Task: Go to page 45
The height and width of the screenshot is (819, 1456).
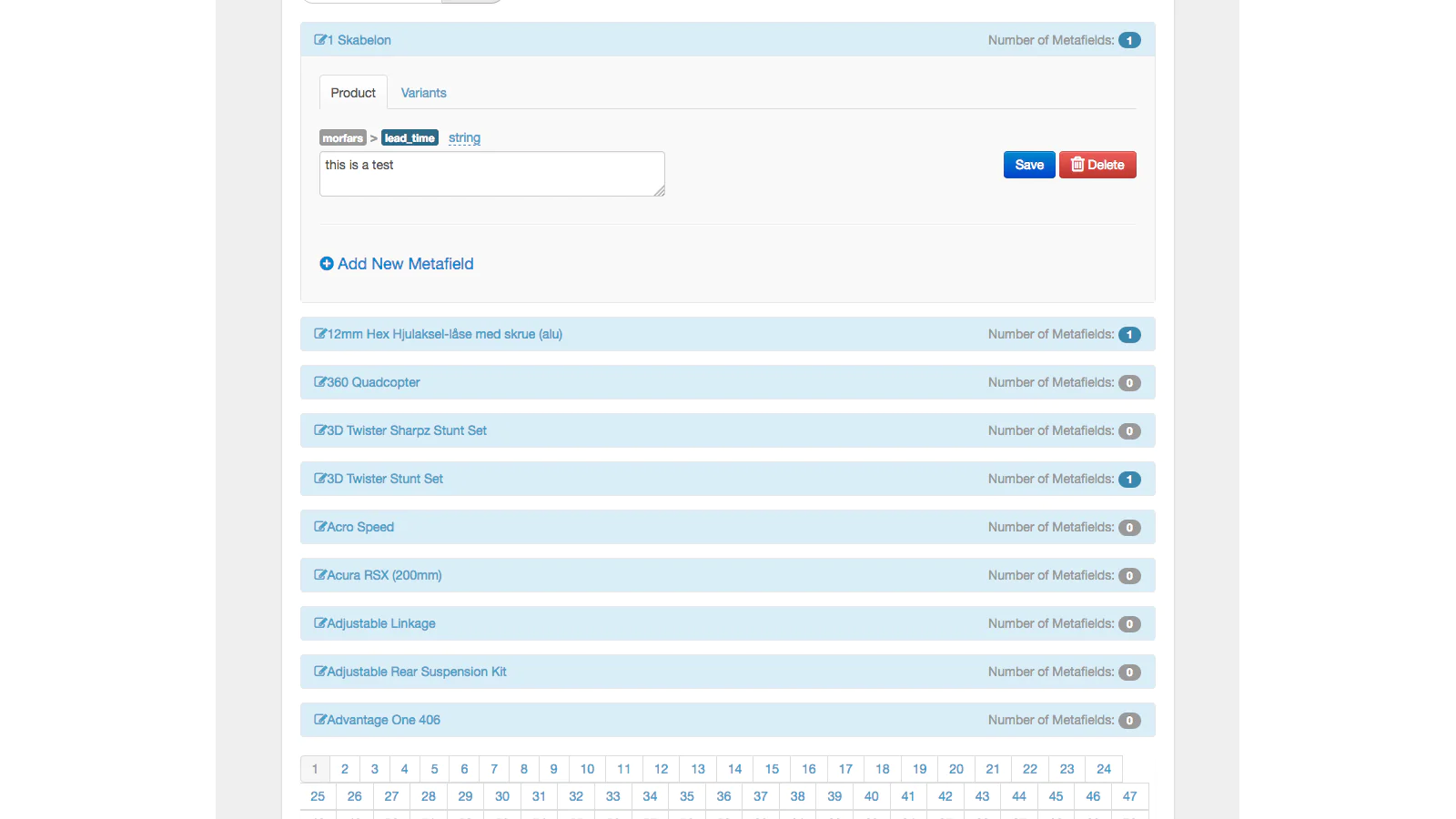Action: [x=1056, y=796]
